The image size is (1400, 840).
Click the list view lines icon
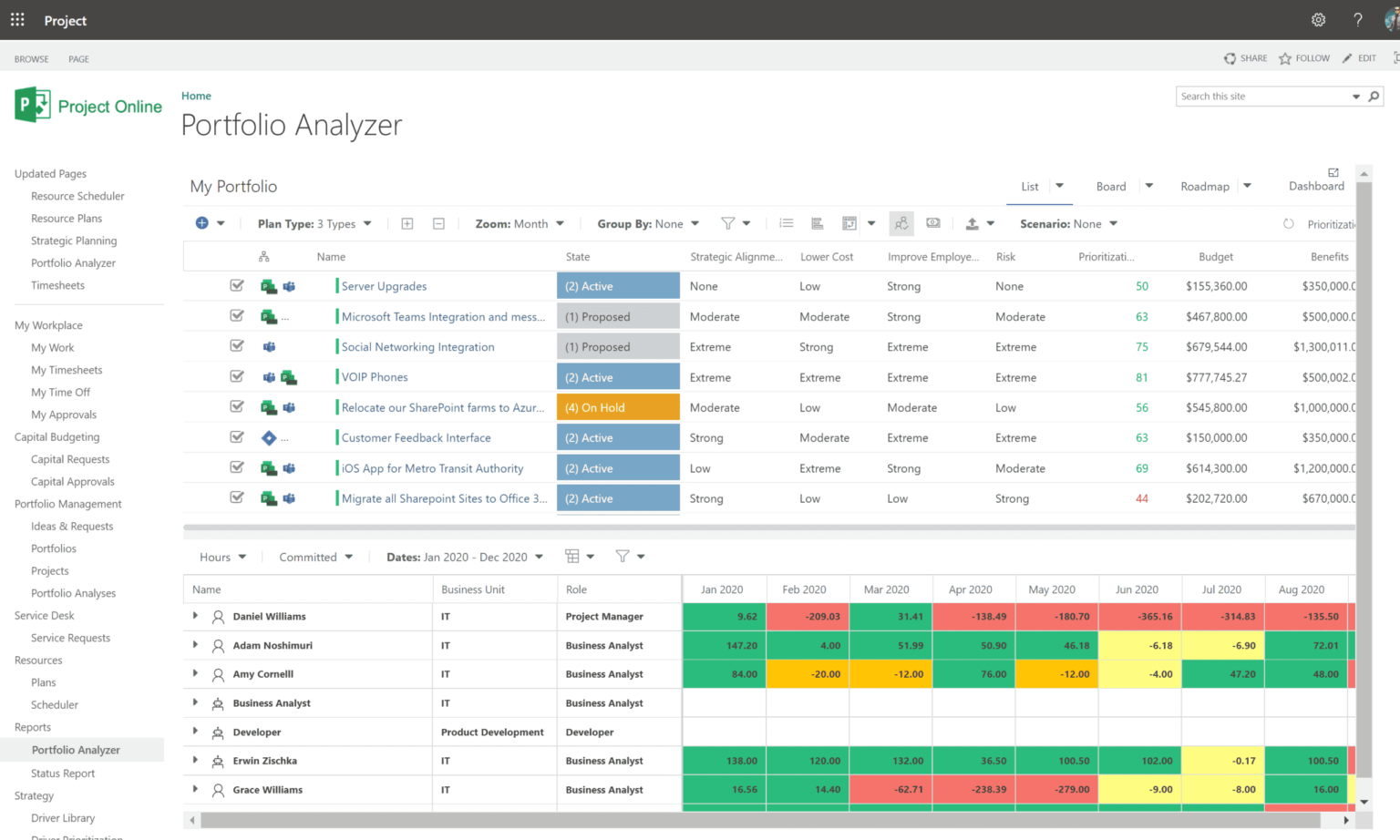(x=787, y=223)
